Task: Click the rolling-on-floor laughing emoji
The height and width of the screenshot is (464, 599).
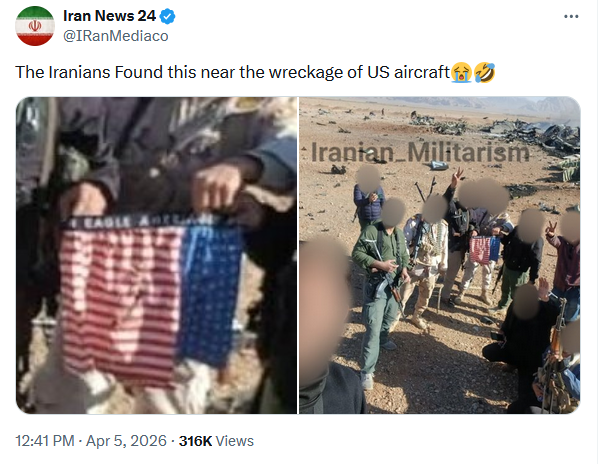Action: tap(484, 72)
